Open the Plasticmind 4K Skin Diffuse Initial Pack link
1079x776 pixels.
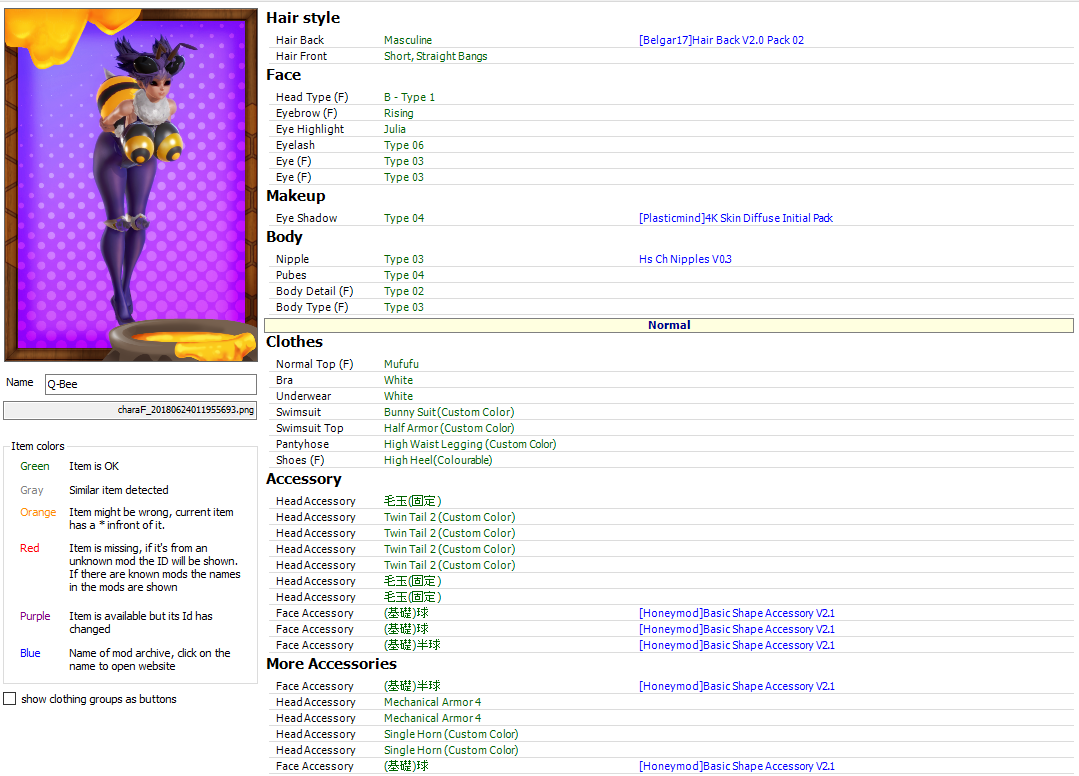click(x=736, y=218)
